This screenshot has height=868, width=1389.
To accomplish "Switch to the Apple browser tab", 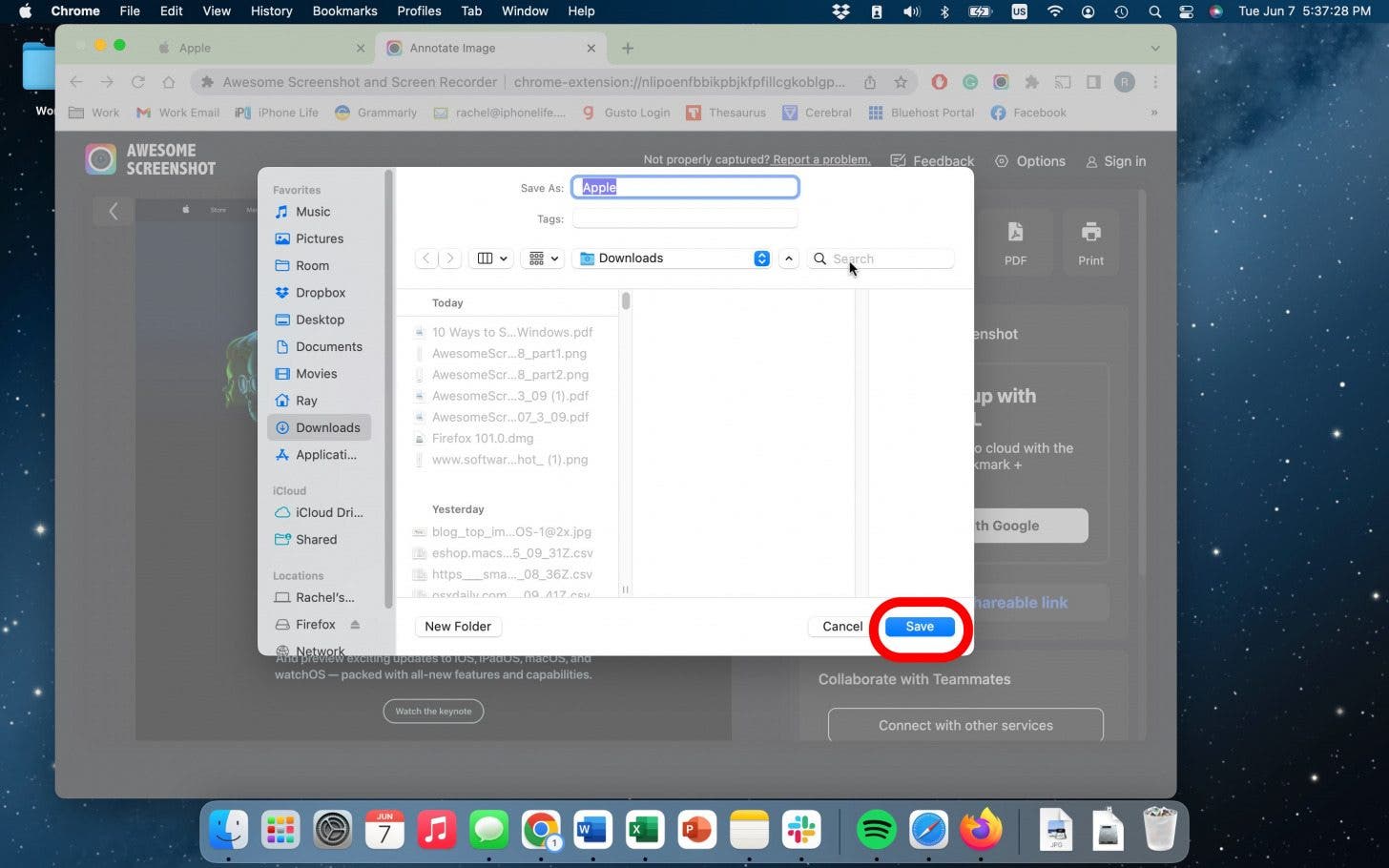I will click(x=258, y=48).
